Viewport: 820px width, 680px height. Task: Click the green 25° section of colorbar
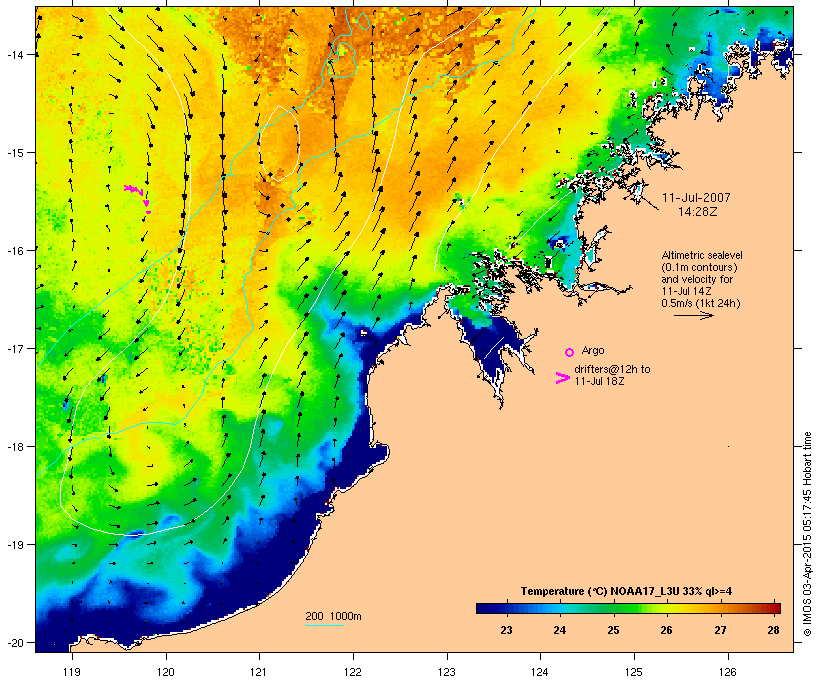[x=613, y=608]
